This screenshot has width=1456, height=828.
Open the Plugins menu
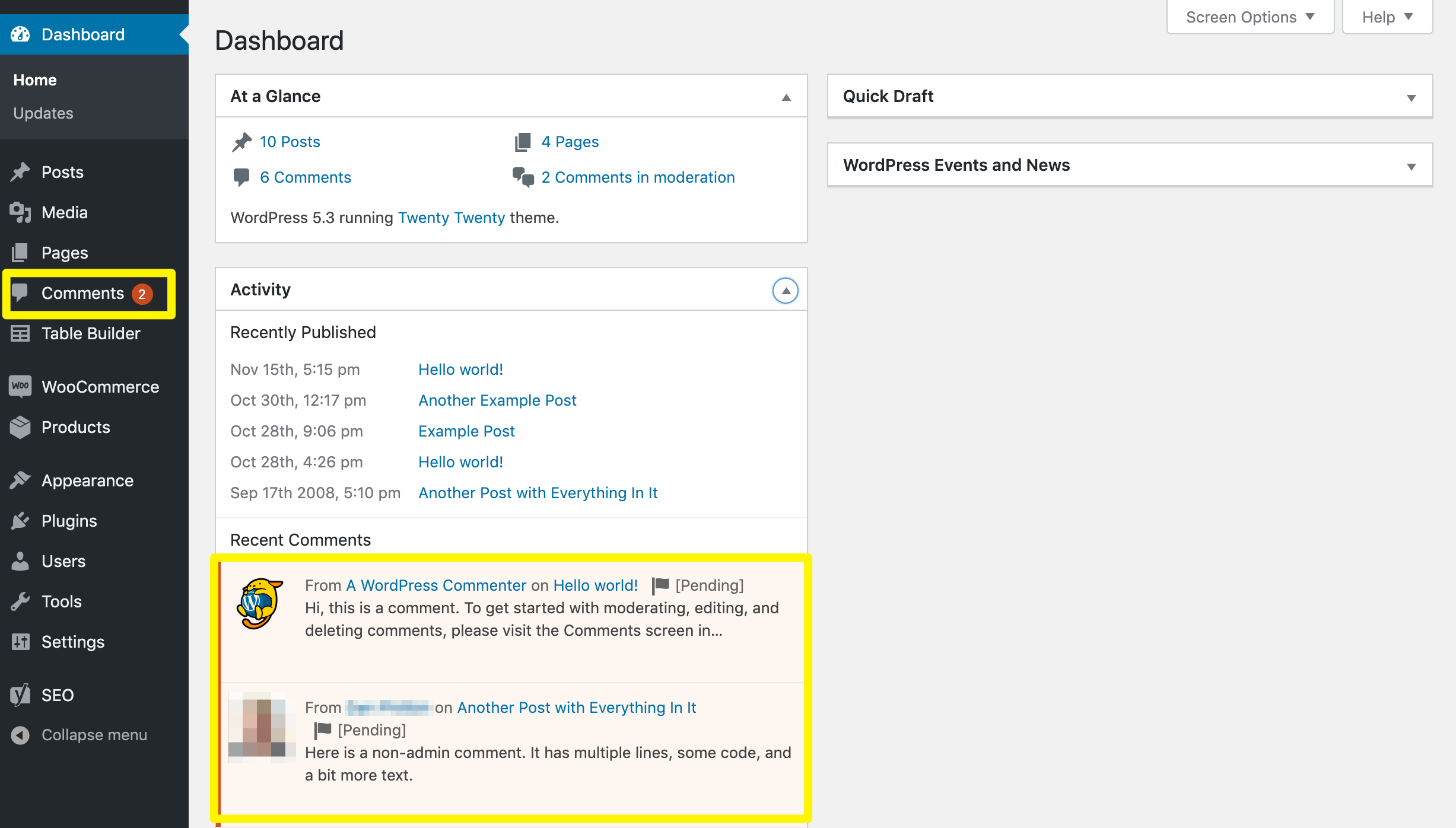[69, 521]
